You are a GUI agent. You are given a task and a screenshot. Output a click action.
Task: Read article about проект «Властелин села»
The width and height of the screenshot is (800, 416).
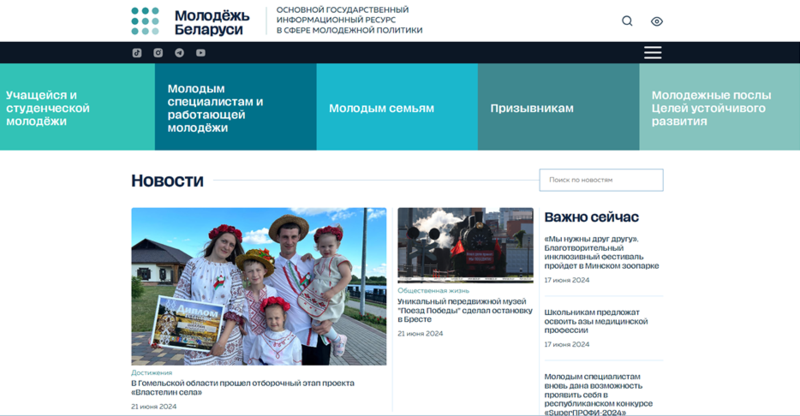242,387
